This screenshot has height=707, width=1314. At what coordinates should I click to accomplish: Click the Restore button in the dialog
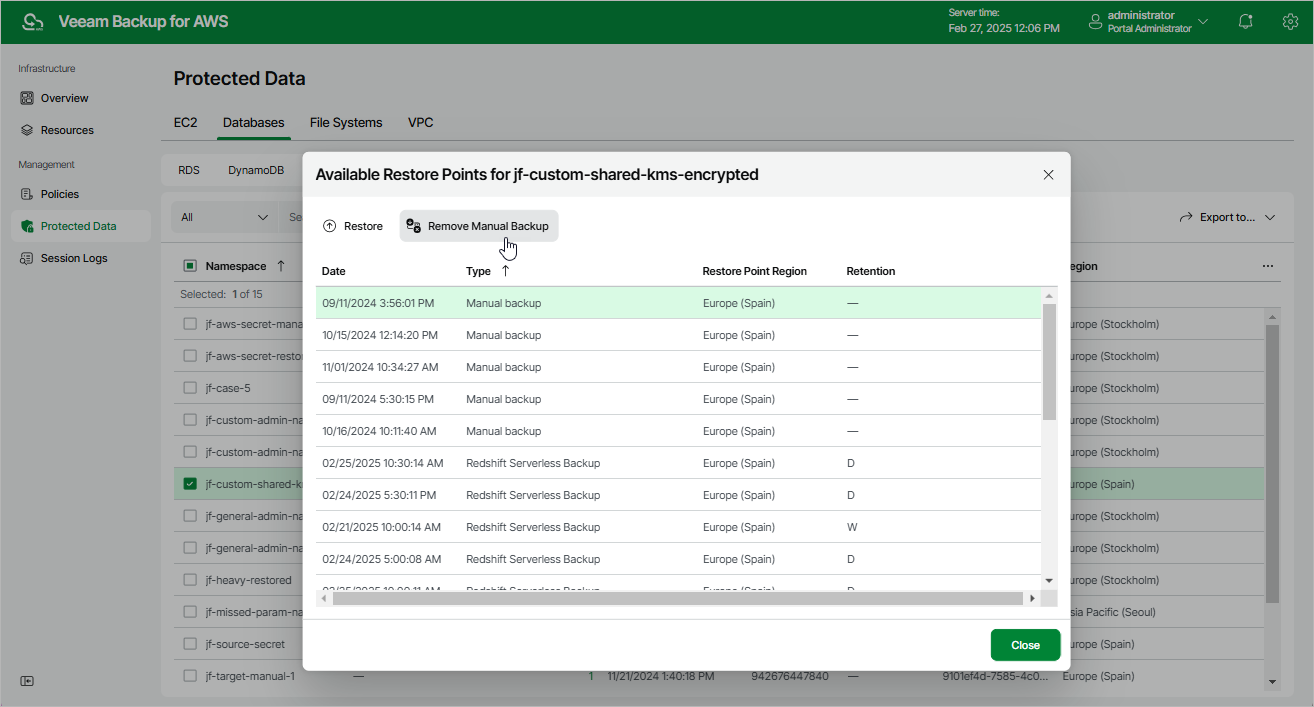click(x=353, y=226)
